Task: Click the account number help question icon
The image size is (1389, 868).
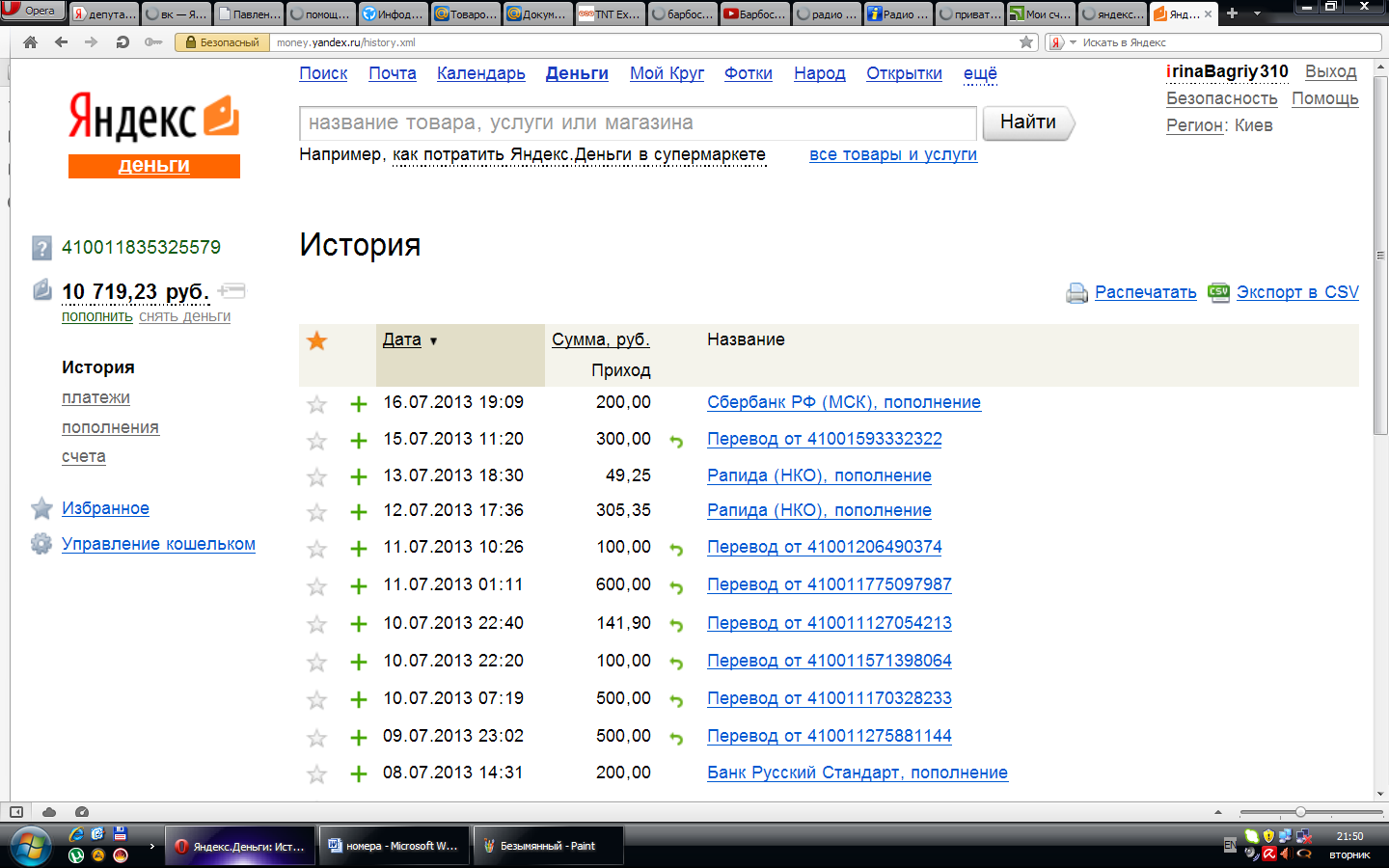Action: tap(41, 249)
